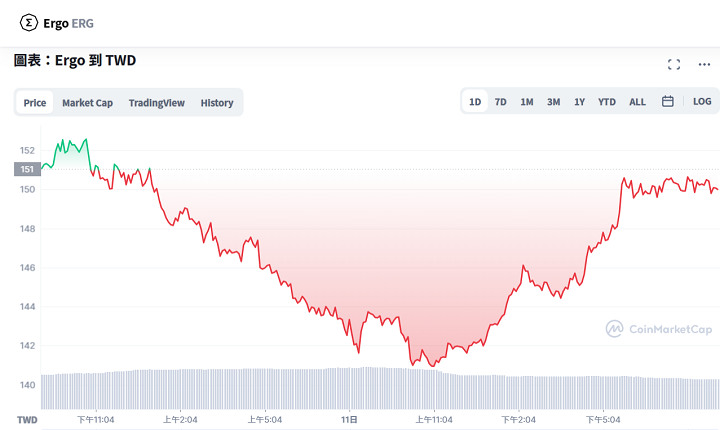Open fullscreen chart view icon
This screenshot has width=720, height=430.
tap(674, 65)
